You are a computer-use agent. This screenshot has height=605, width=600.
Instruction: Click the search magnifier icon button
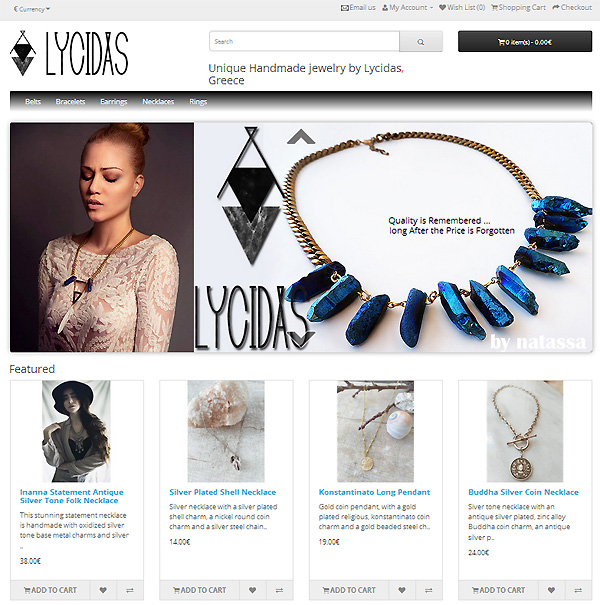tap(421, 42)
